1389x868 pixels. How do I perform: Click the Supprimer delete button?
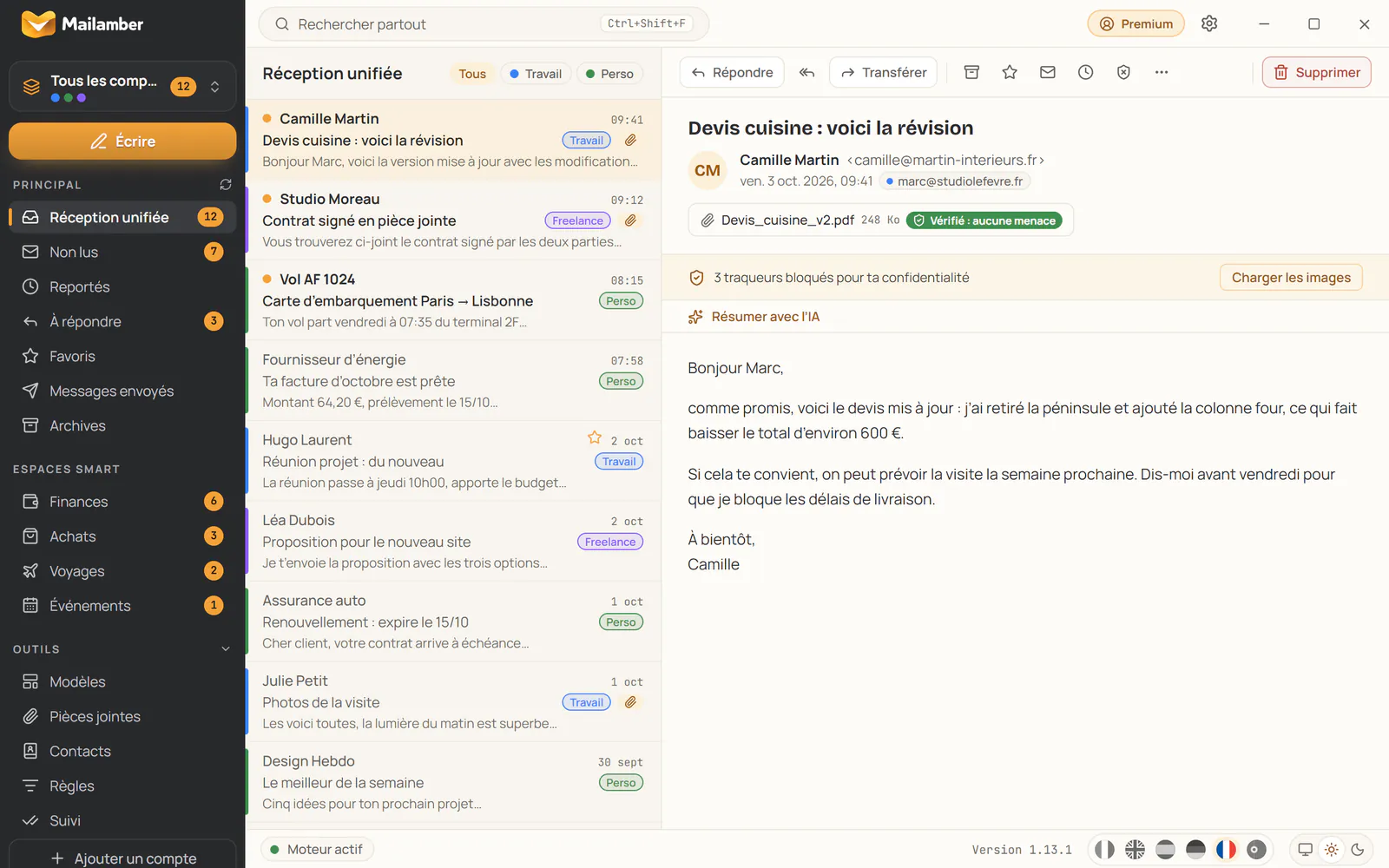[1317, 72]
